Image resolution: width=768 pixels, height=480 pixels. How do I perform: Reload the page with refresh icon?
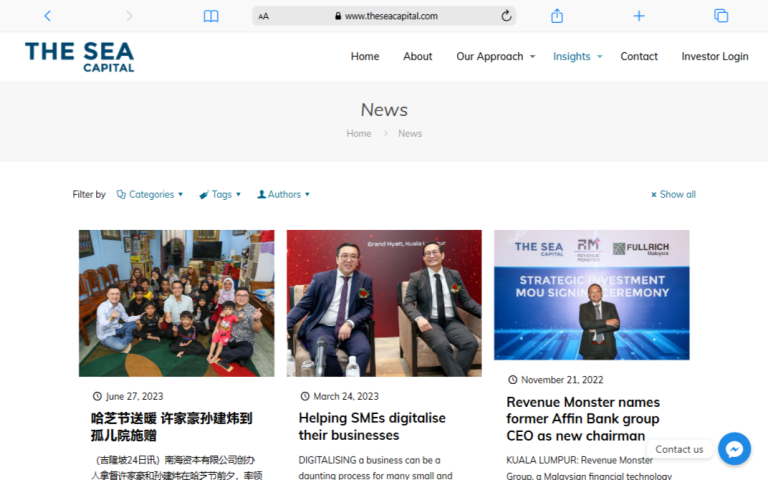pyautogui.click(x=506, y=16)
